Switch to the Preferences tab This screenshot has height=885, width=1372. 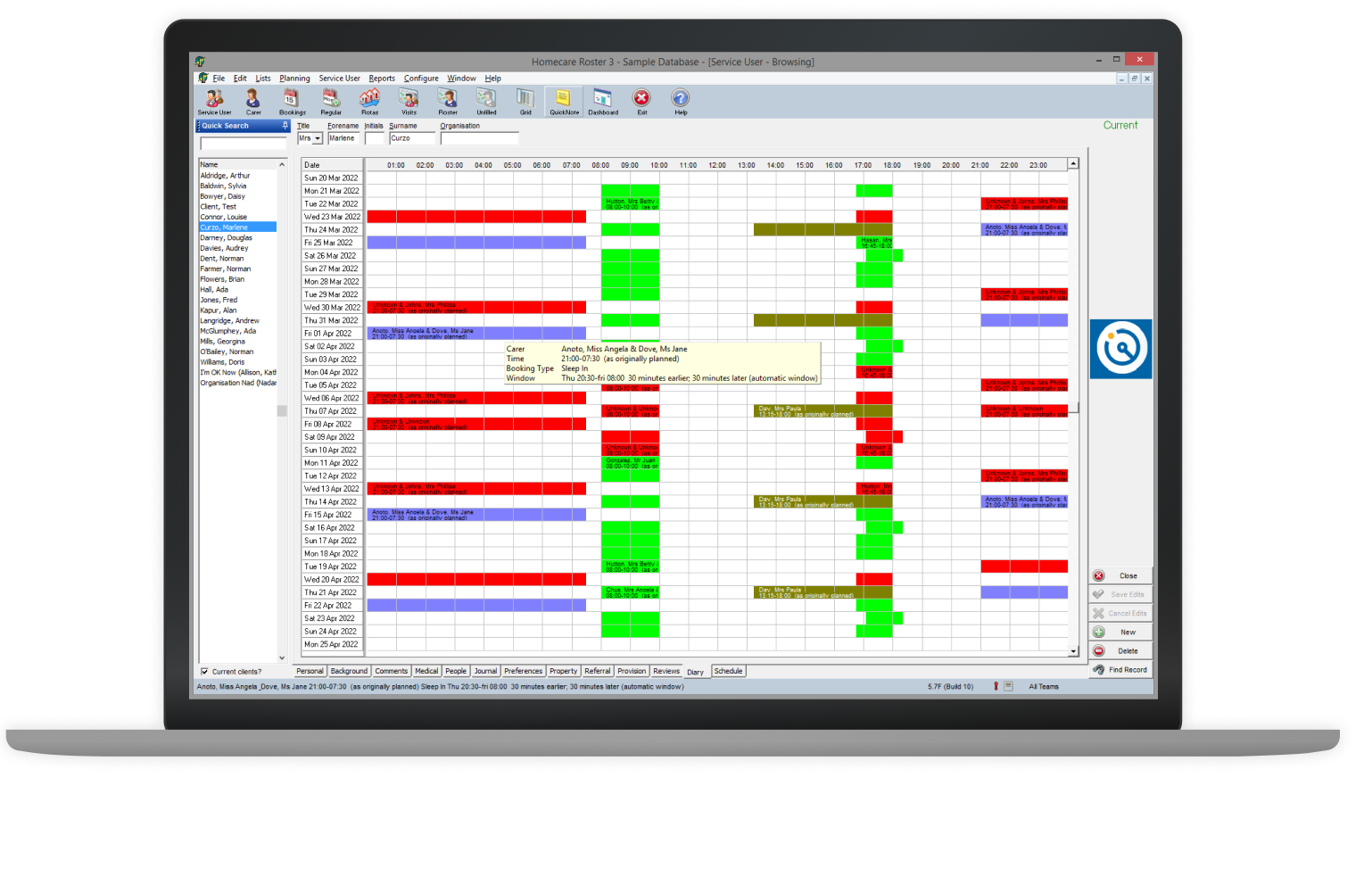point(523,671)
